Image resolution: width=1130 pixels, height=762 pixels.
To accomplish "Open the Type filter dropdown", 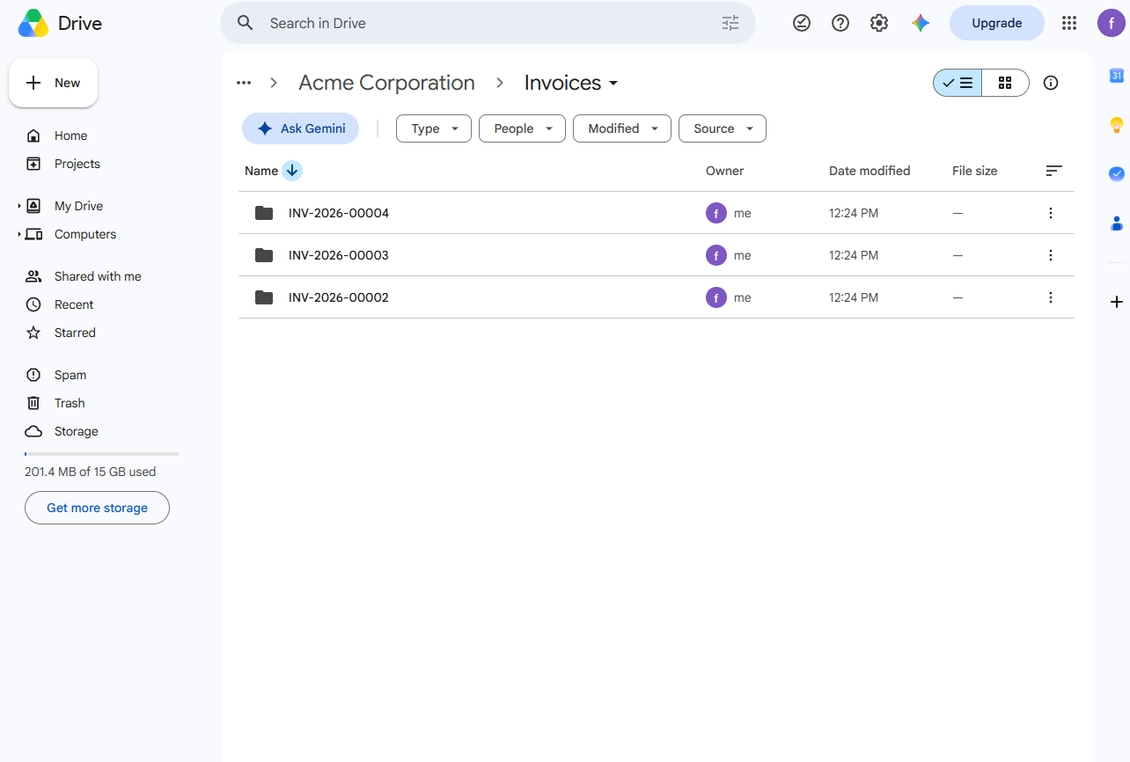I will (434, 128).
